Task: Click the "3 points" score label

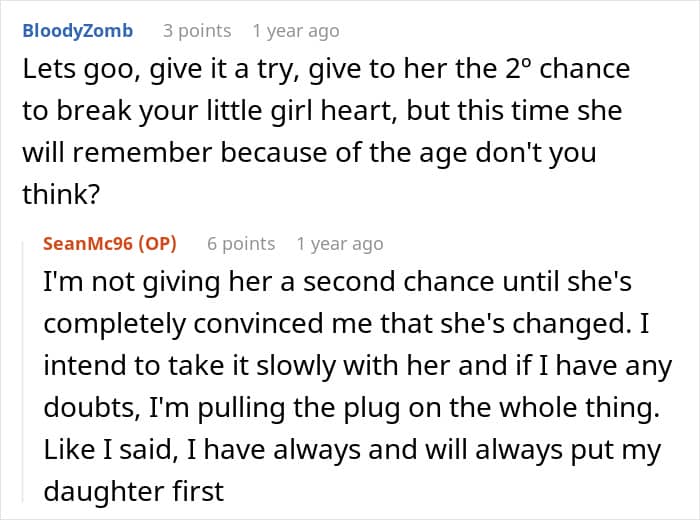Action: coord(197,31)
